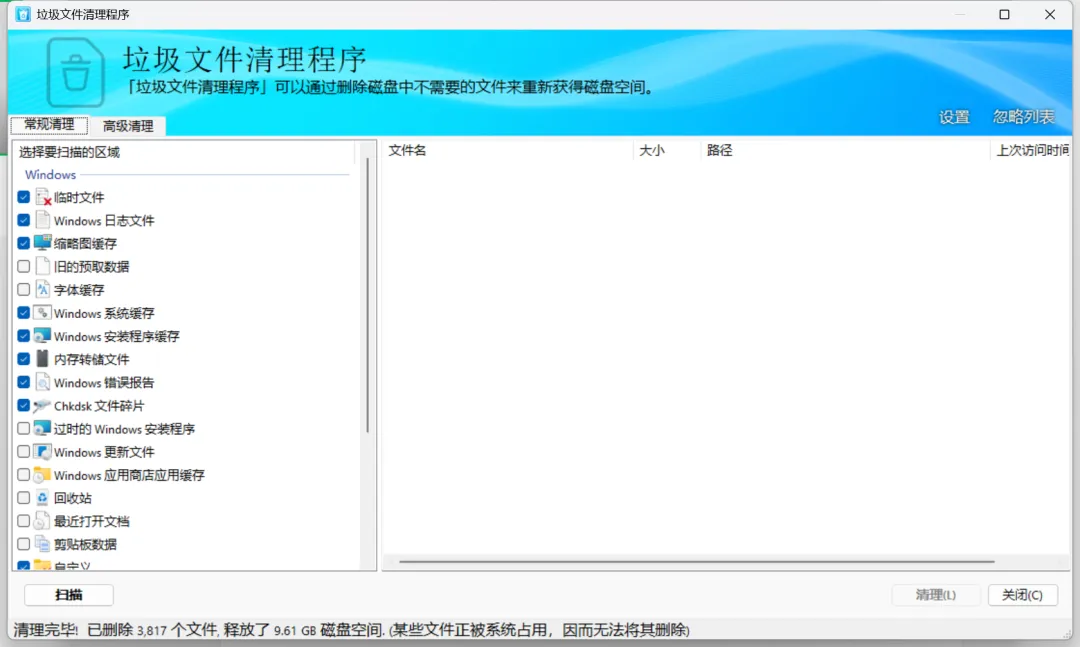The image size is (1080, 647).
Task: Click the title bar app icon
Action: (23, 14)
